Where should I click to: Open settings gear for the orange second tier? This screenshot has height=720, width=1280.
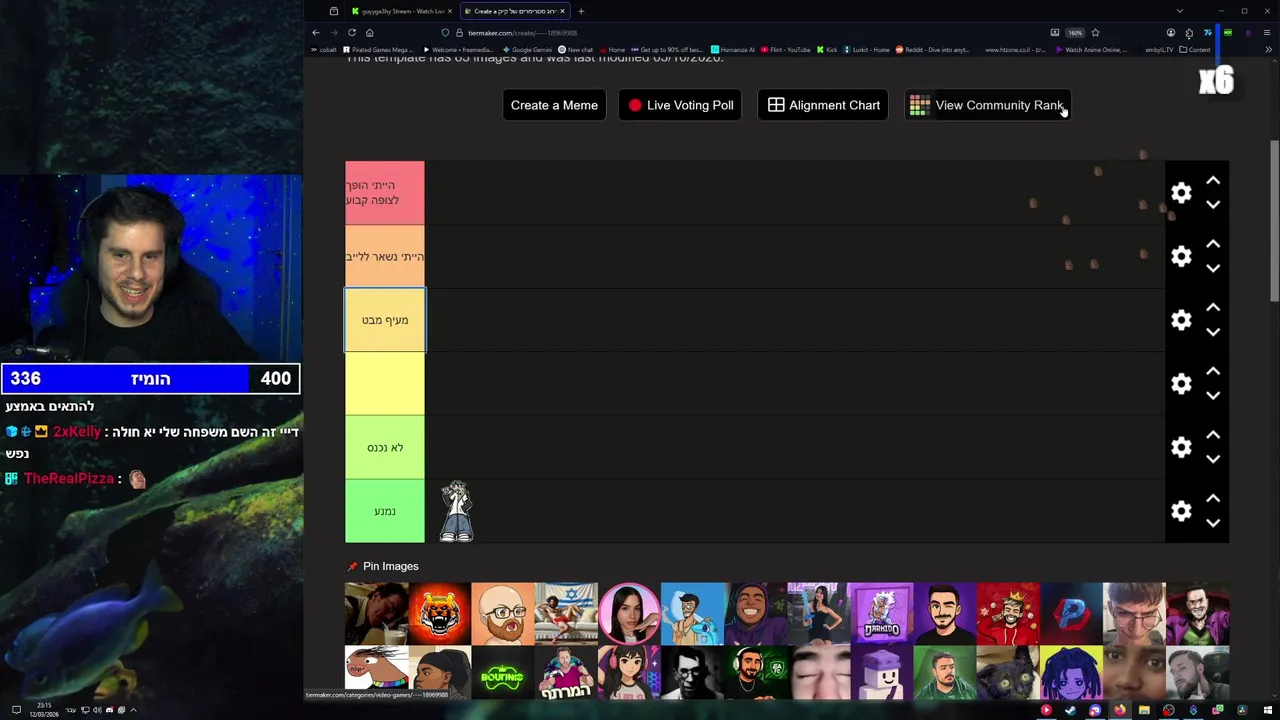coord(1181,257)
